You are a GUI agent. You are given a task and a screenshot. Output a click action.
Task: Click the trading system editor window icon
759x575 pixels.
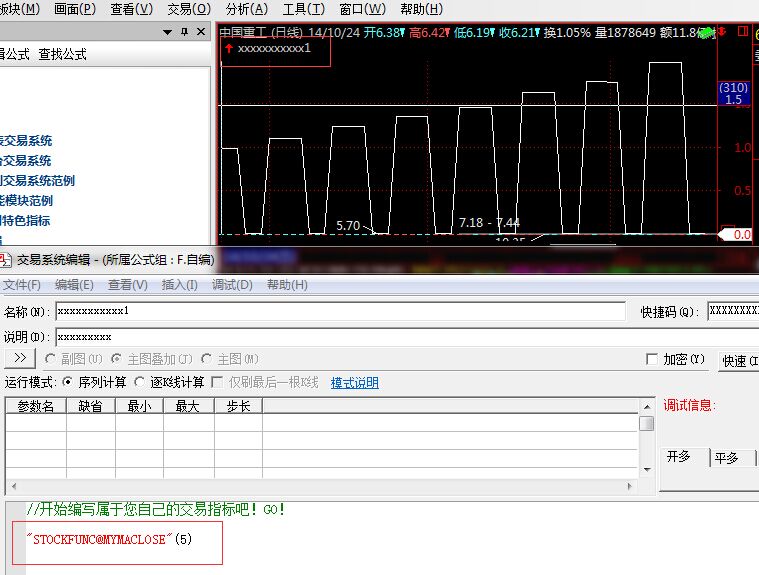[x=8, y=260]
